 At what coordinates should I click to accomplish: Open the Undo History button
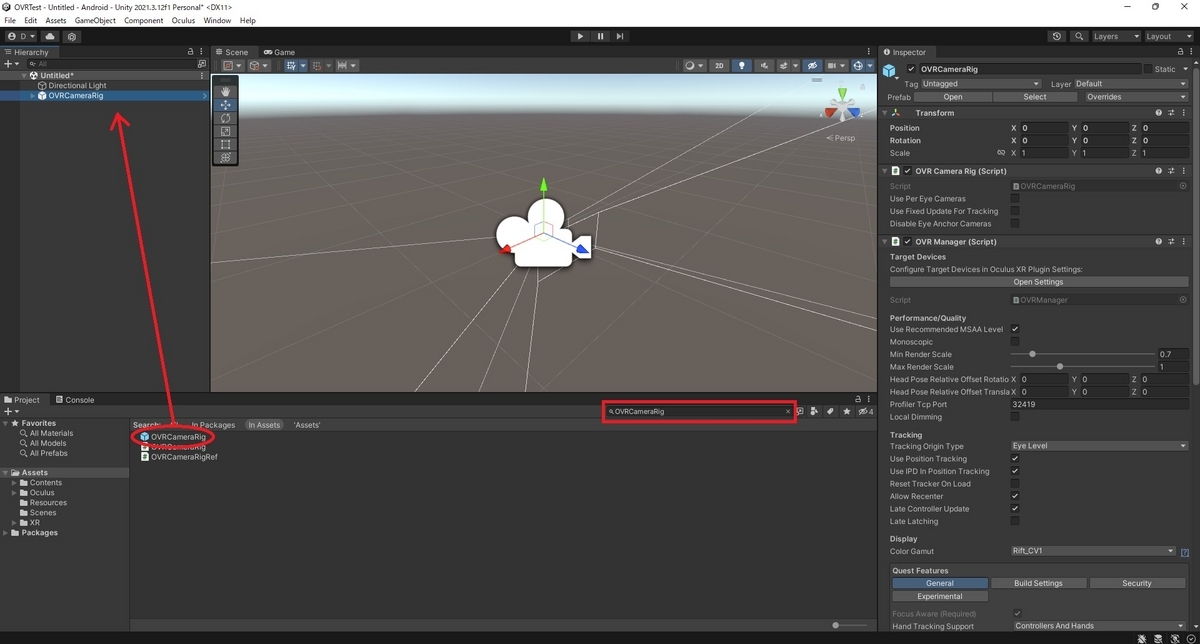[1057, 36]
